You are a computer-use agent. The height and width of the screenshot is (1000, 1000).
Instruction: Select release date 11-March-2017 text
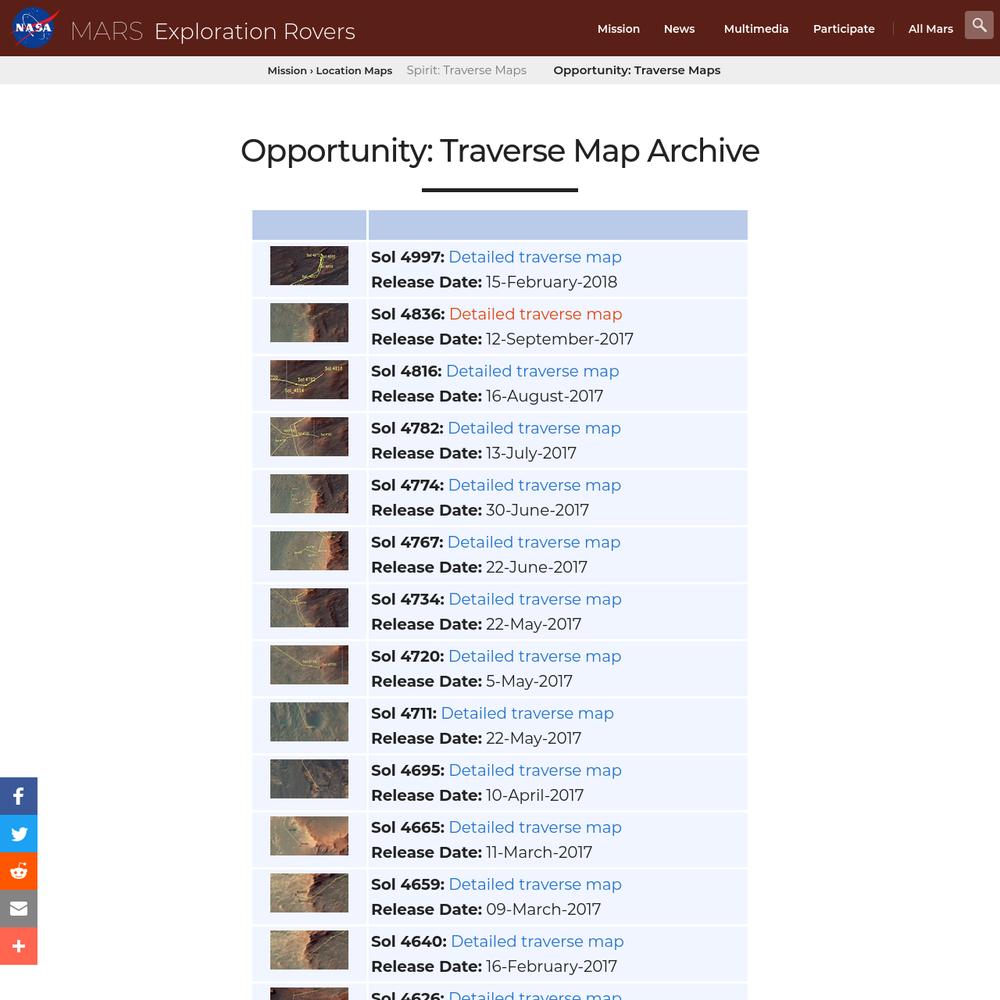pos(540,852)
